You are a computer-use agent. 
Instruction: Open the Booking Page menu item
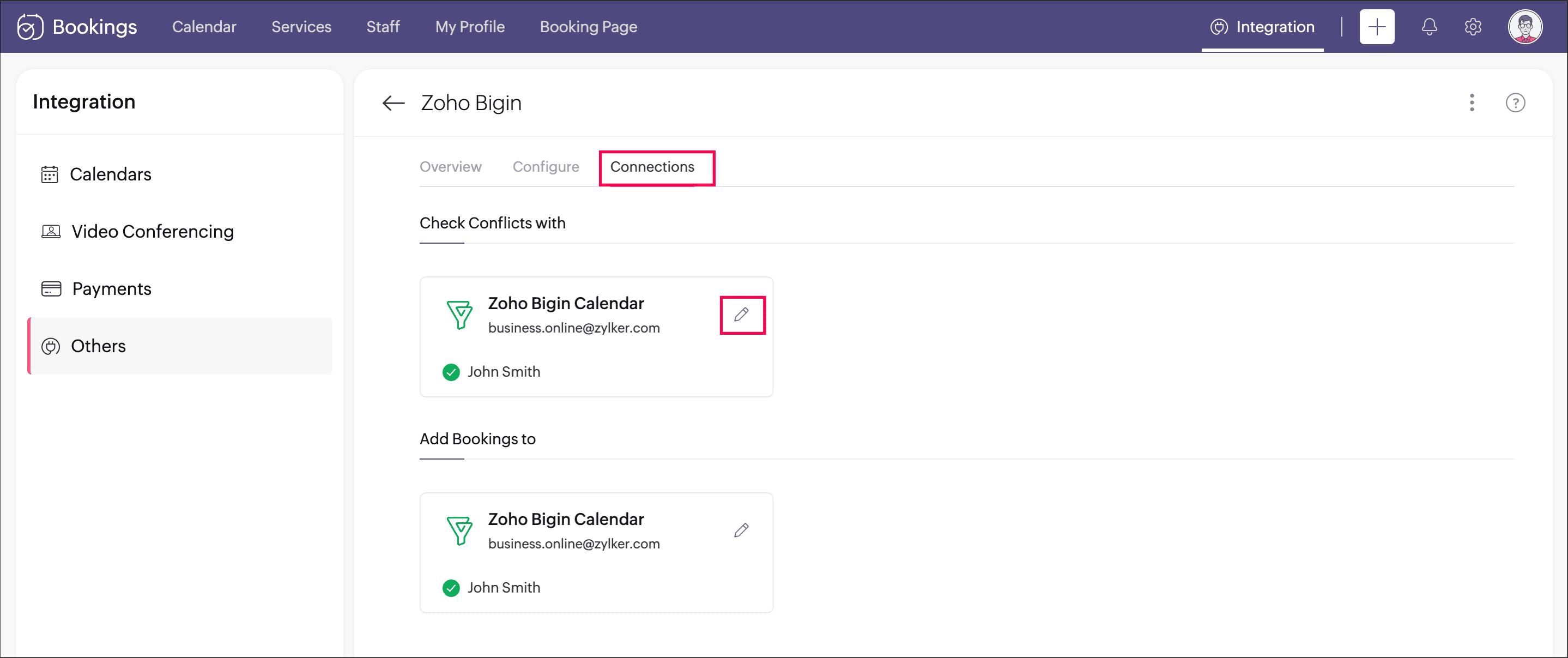tap(588, 27)
